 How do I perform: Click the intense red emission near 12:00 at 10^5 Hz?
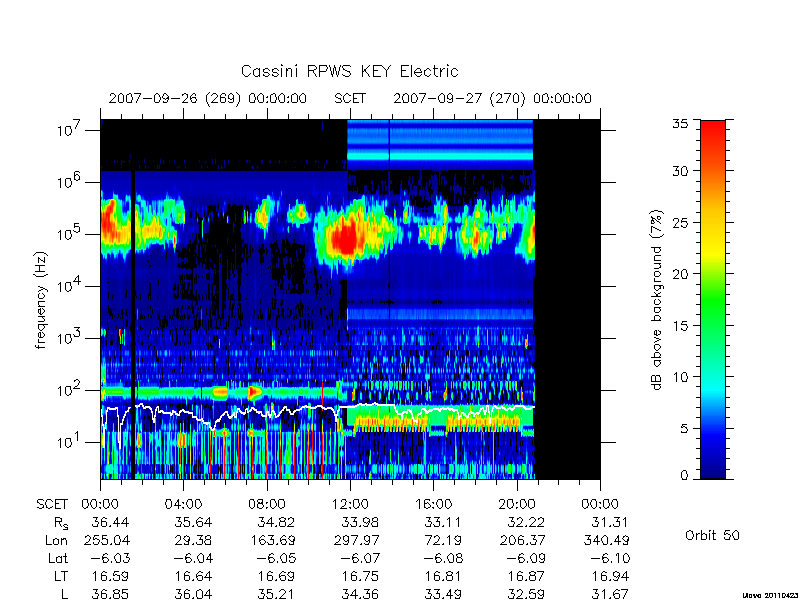(347, 240)
